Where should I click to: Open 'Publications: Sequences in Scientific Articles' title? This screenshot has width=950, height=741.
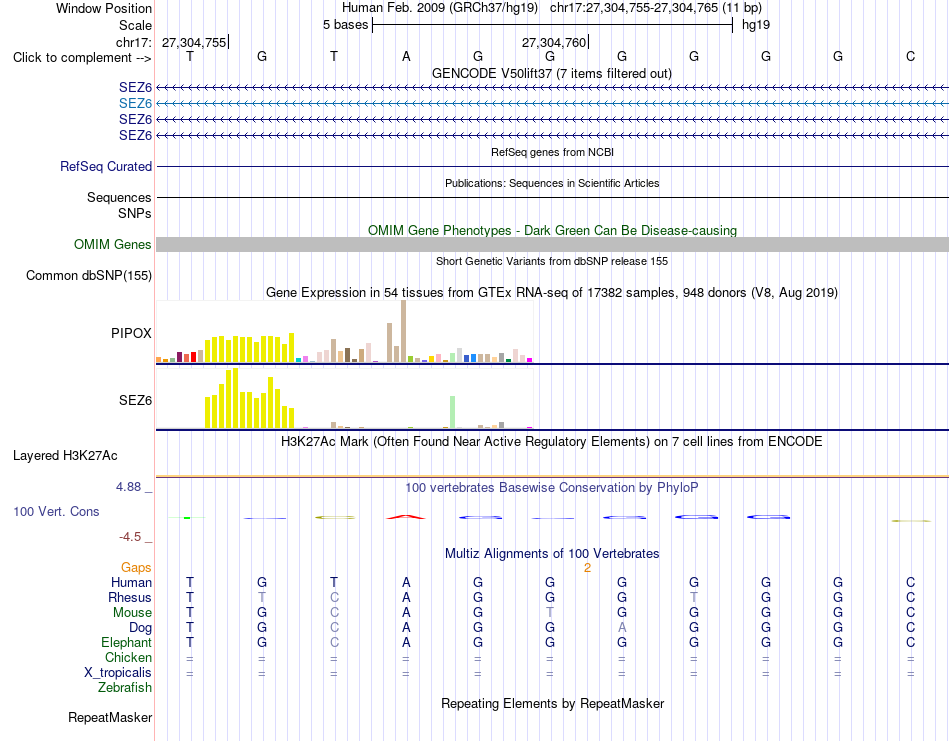(x=552, y=183)
